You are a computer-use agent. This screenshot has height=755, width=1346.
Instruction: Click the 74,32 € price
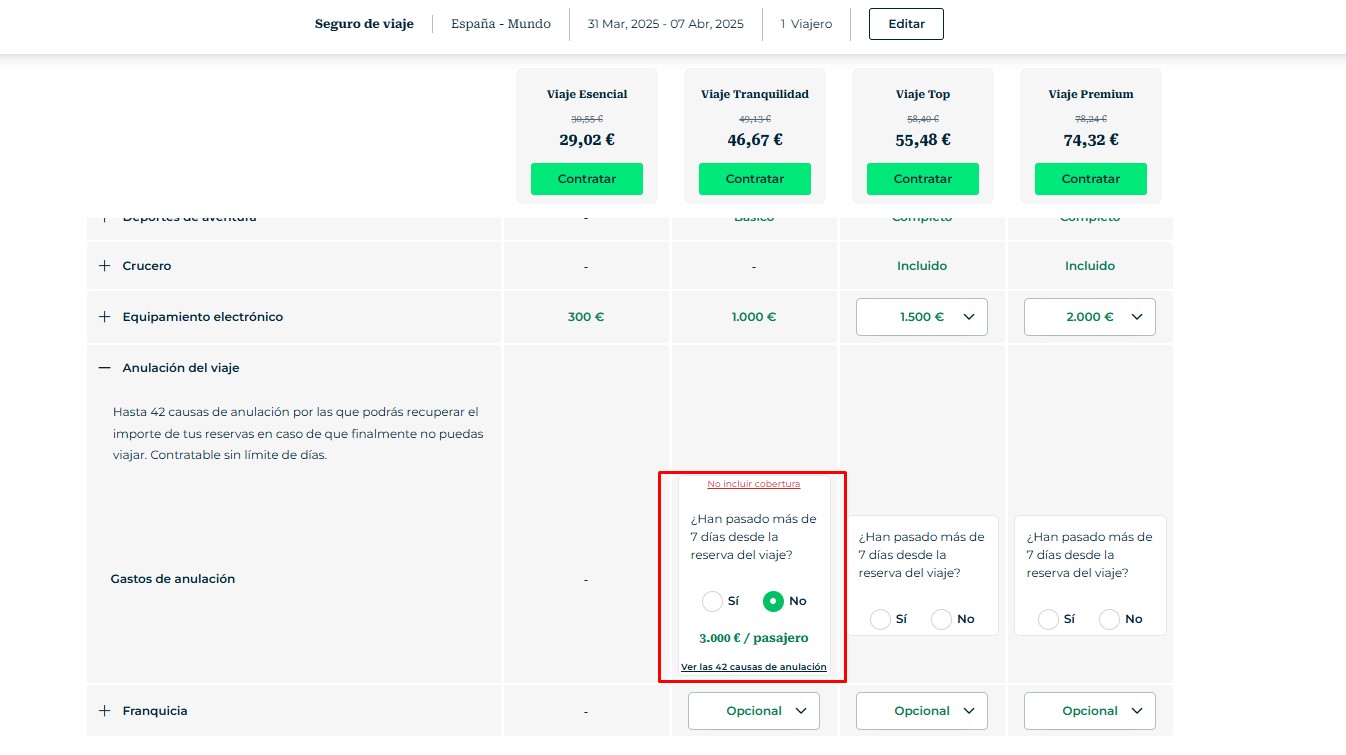(1091, 140)
